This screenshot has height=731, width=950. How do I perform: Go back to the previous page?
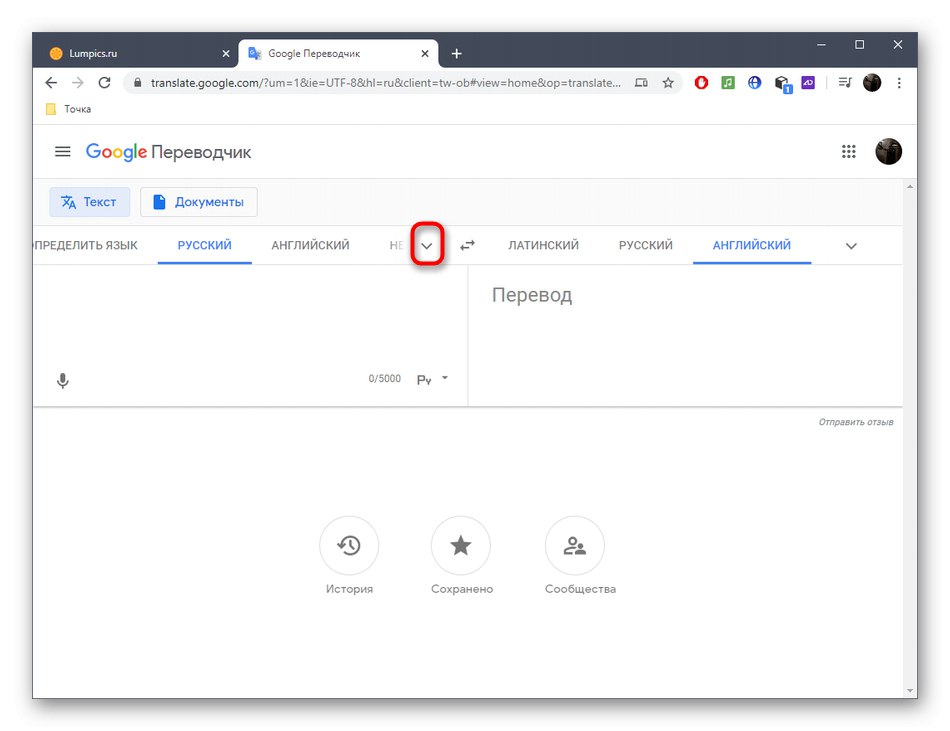pos(51,82)
